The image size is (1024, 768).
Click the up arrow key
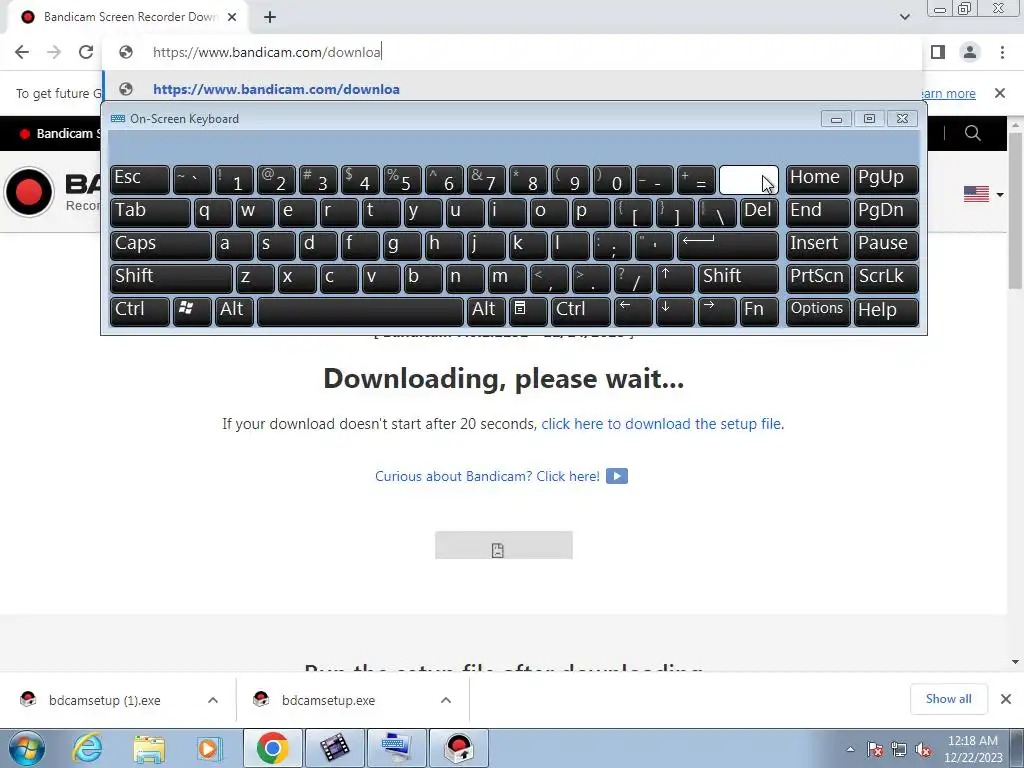pyautogui.click(x=675, y=278)
